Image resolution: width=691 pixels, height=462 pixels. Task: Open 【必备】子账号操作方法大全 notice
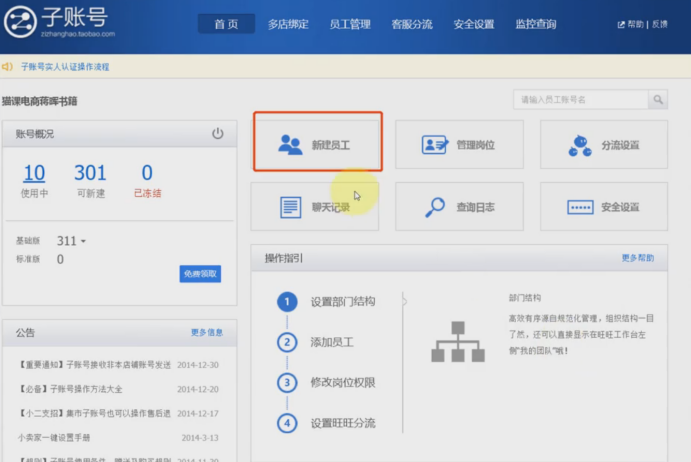70,389
